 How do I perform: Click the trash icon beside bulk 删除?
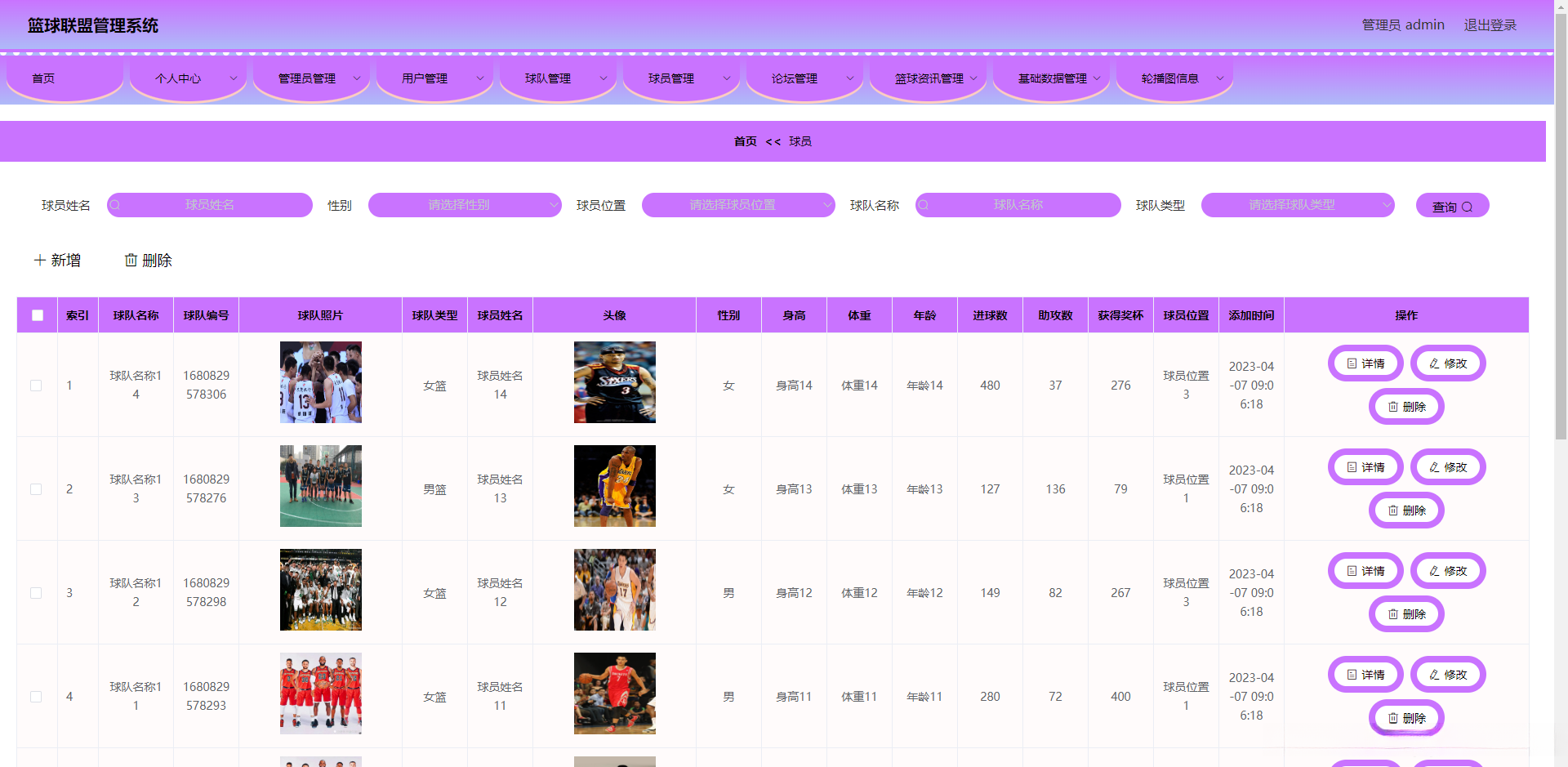131,260
